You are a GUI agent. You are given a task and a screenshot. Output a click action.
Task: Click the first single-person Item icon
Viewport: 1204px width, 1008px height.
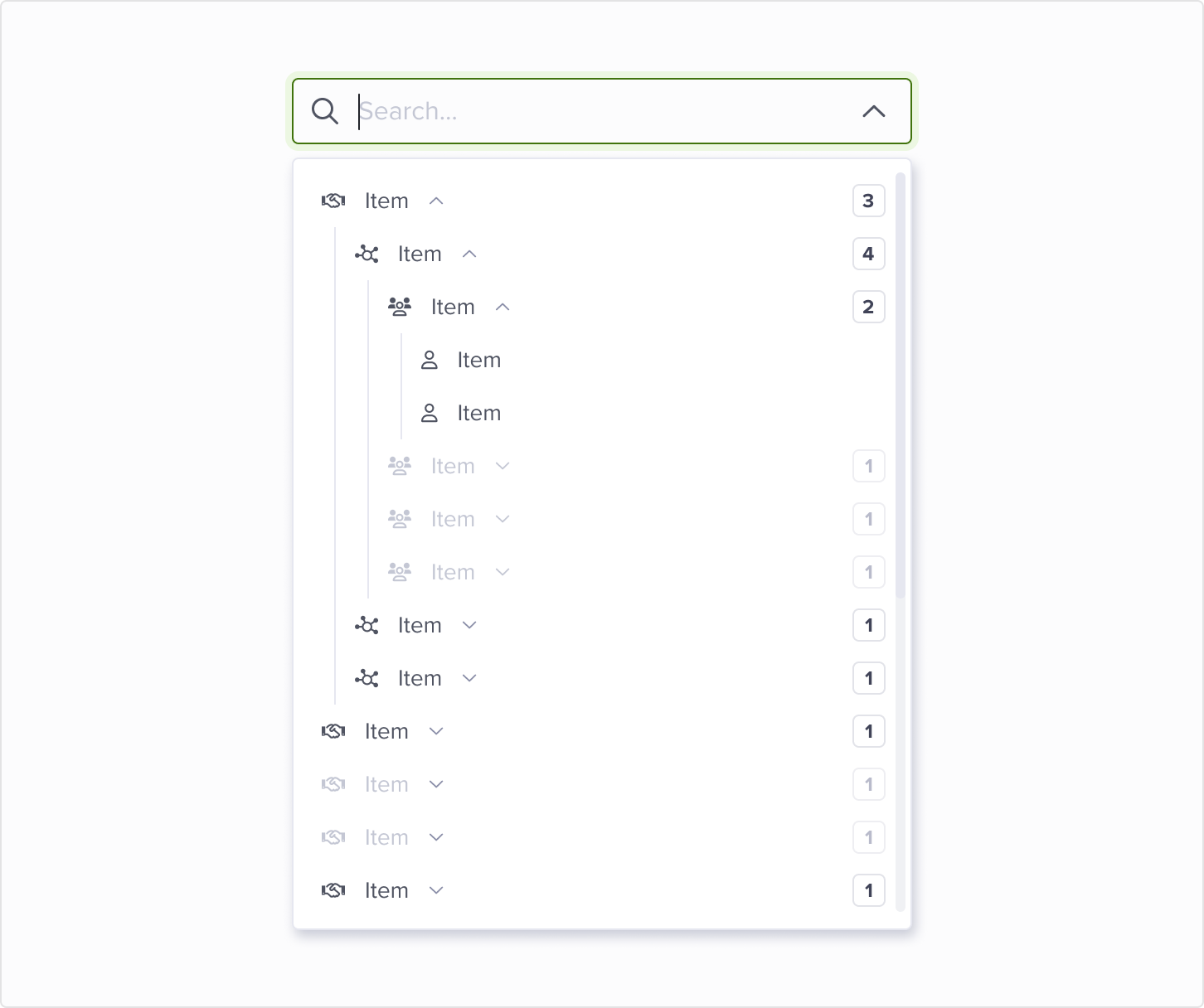(429, 360)
